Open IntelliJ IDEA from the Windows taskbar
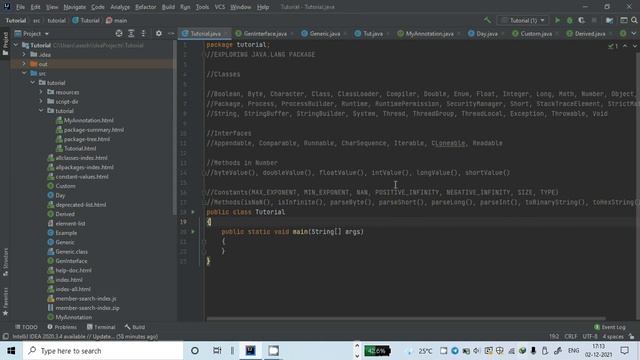Viewport: 640px width, 360px height. (250, 351)
